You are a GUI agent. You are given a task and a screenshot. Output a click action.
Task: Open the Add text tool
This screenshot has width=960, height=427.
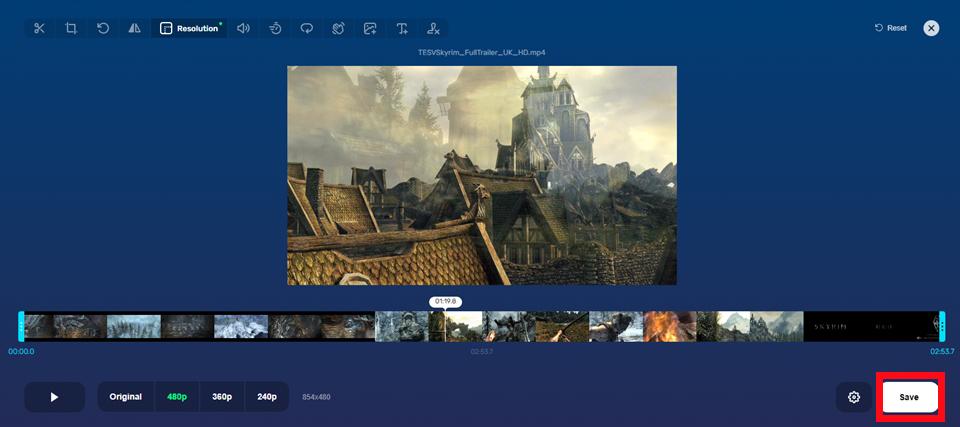(402, 28)
